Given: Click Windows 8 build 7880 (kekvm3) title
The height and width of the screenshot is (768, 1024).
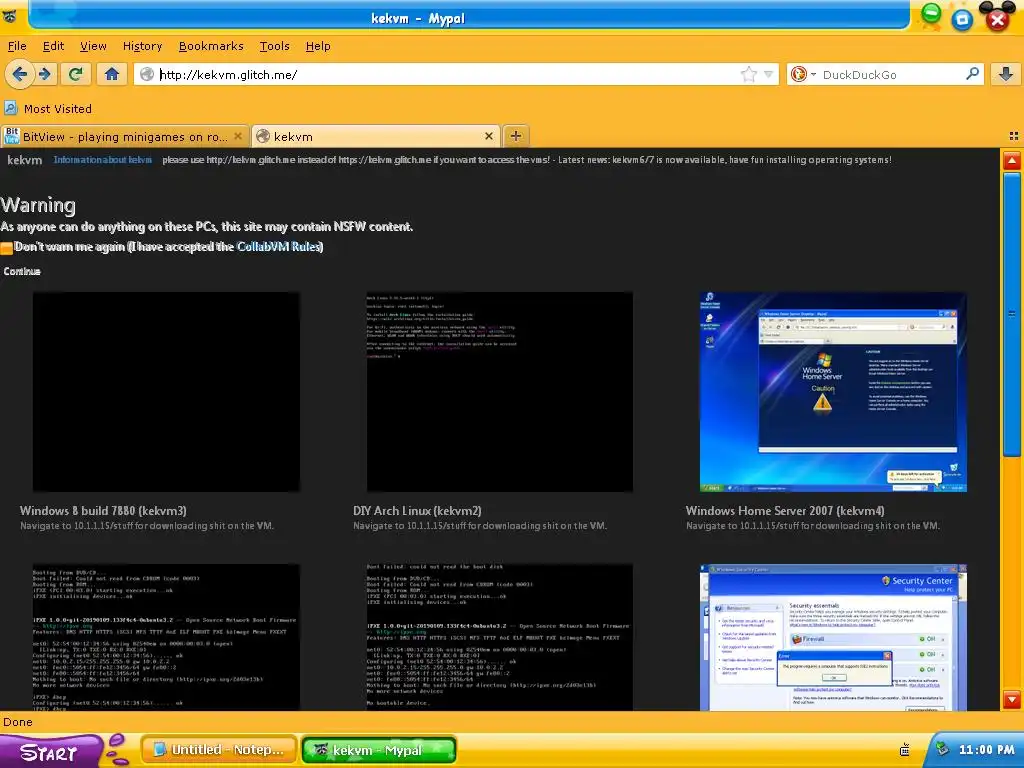Looking at the screenshot, I should (x=103, y=511).
